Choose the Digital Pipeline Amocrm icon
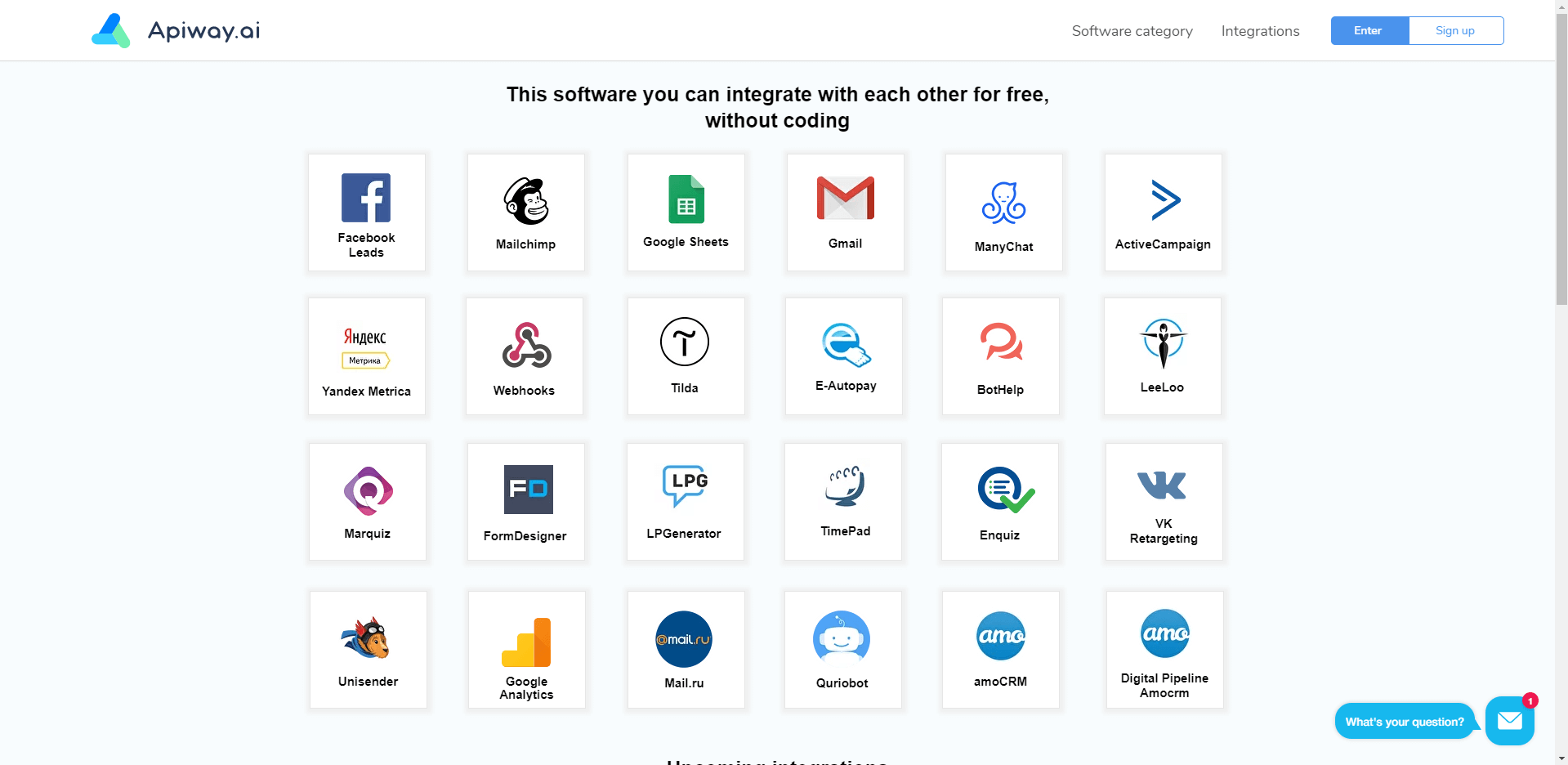The image size is (1568, 765). [x=1165, y=633]
